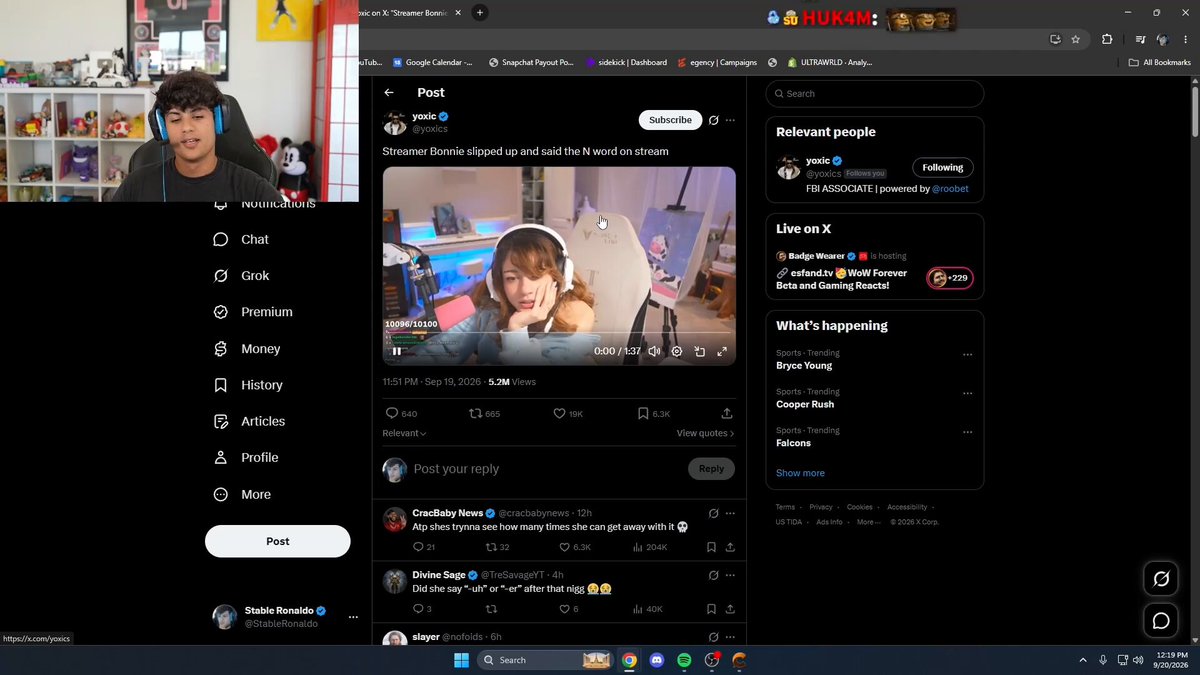
Task: Open the More menu in the left sidebar
Action: [x=242, y=494]
